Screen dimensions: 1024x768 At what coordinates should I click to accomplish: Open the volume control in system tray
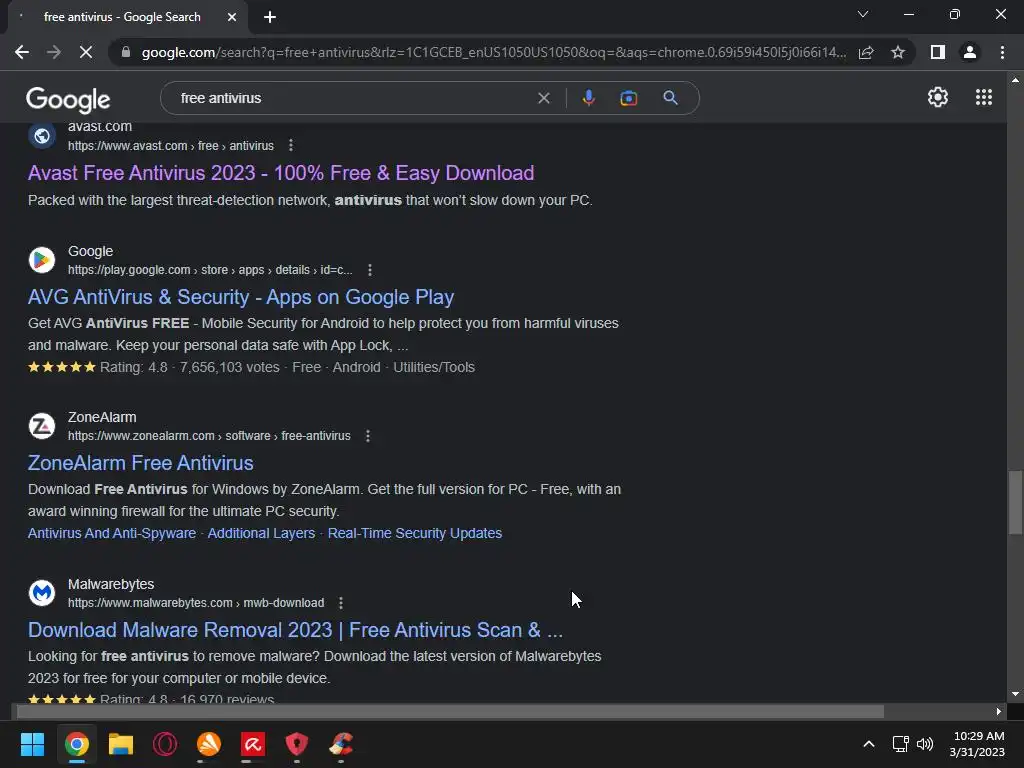925,744
